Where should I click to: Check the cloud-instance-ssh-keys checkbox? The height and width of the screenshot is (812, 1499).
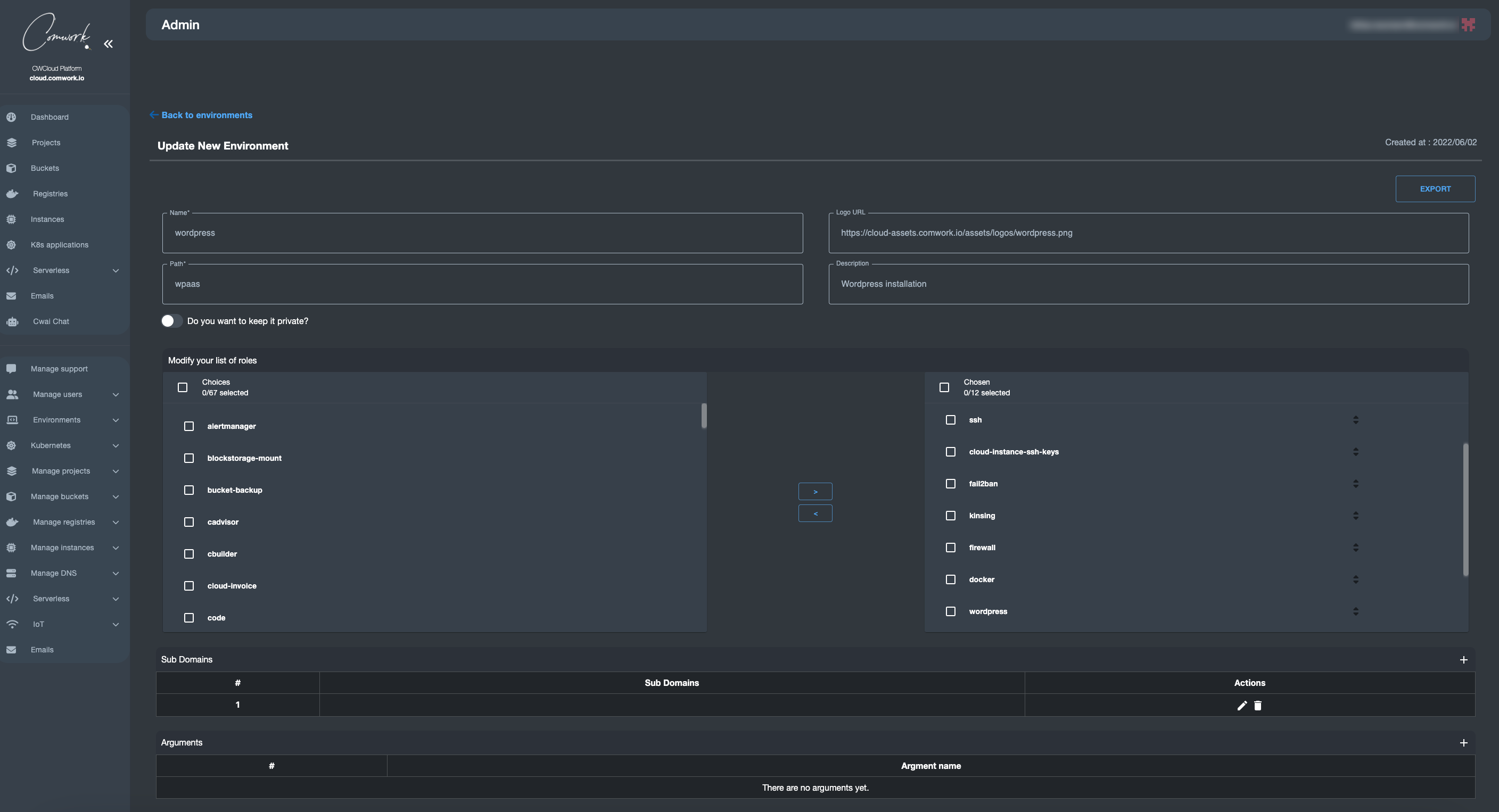click(951, 452)
